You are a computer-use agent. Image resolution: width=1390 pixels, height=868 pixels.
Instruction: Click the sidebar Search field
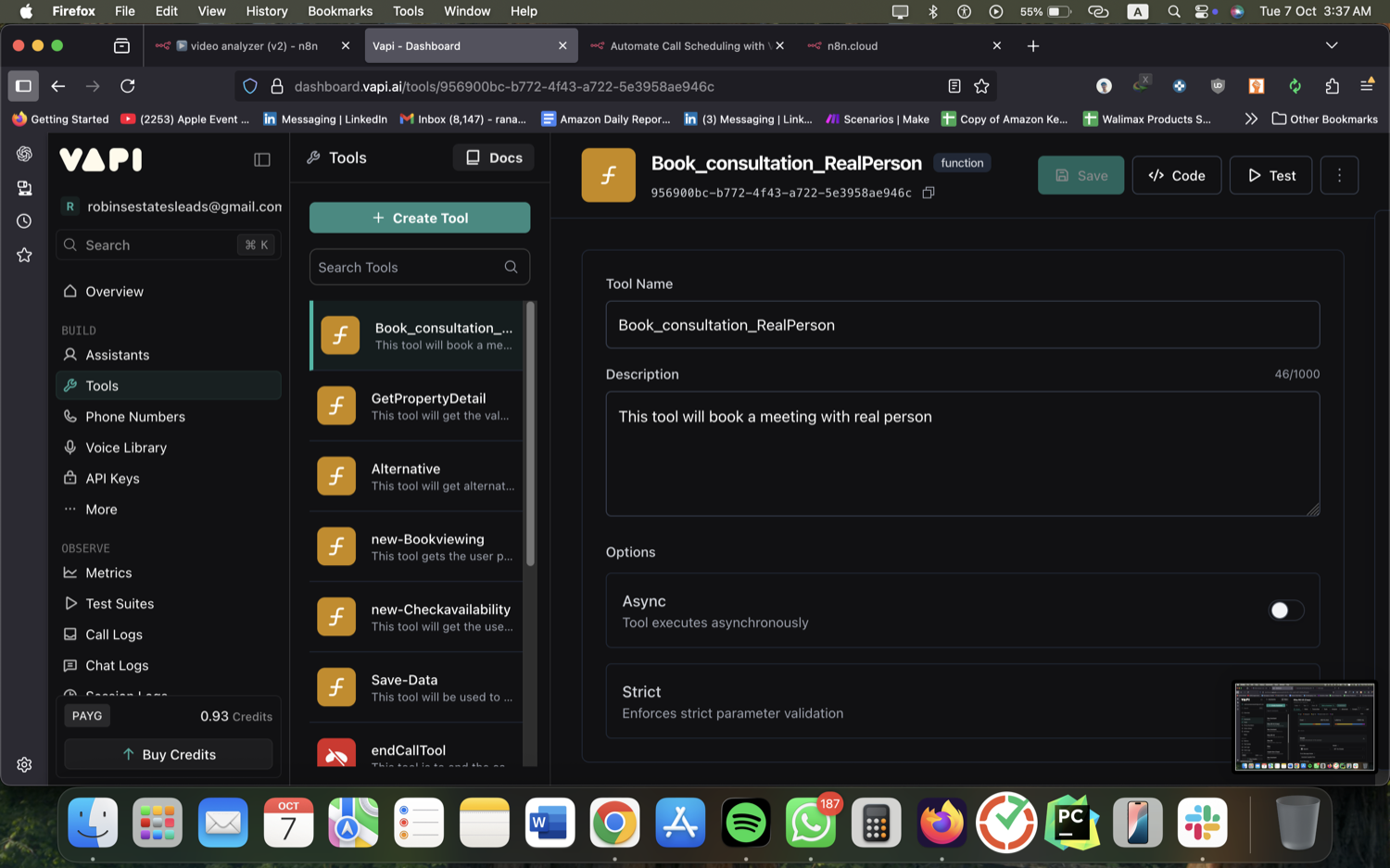coord(169,245)
